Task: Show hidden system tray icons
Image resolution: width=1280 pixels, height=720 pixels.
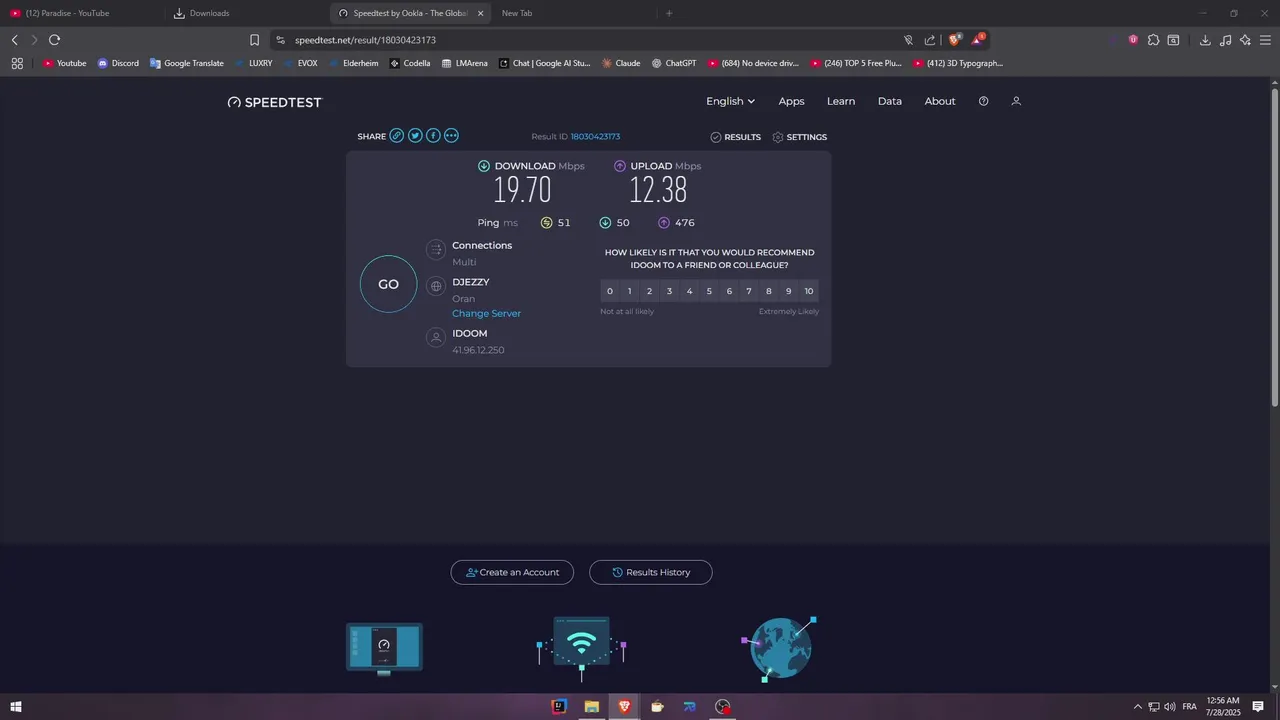Action: pyautogui.click(x=1137, y=707)
